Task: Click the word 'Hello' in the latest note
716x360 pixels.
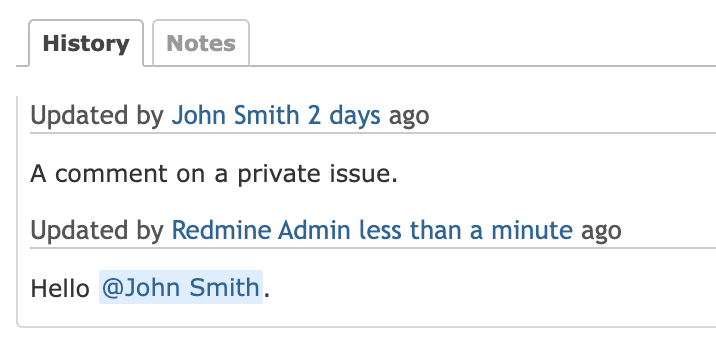Action: click(x=60, y=289)
